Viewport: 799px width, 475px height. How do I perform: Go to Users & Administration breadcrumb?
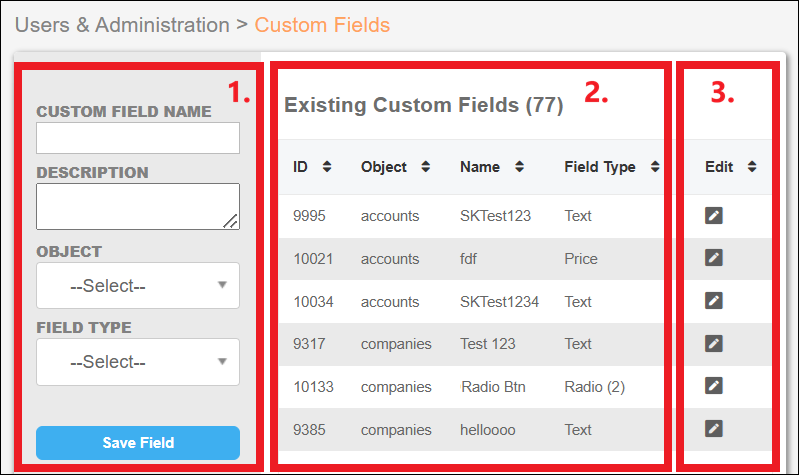(x=122, y=25)
